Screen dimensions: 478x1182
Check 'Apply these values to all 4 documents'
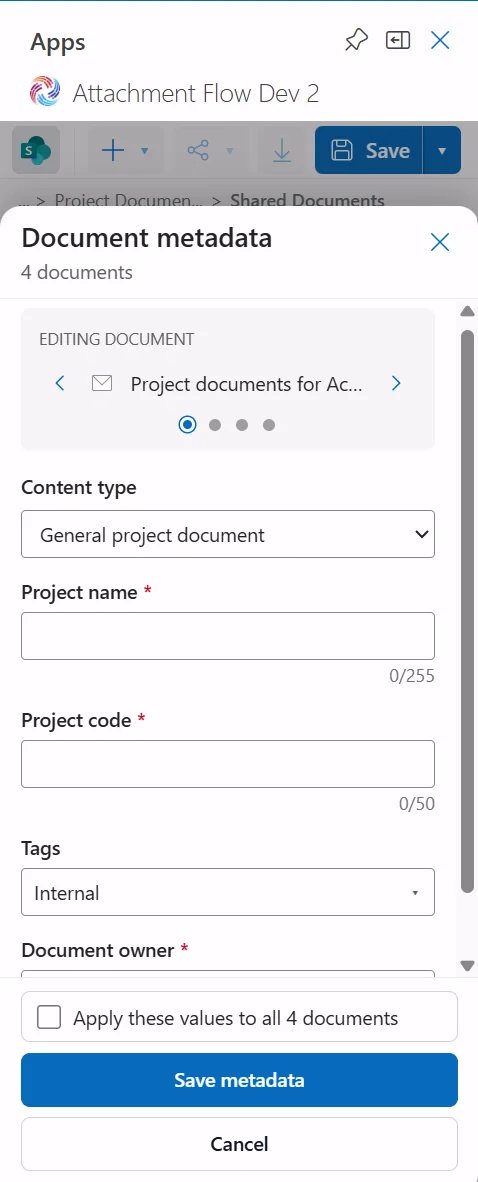[49, 1018]
